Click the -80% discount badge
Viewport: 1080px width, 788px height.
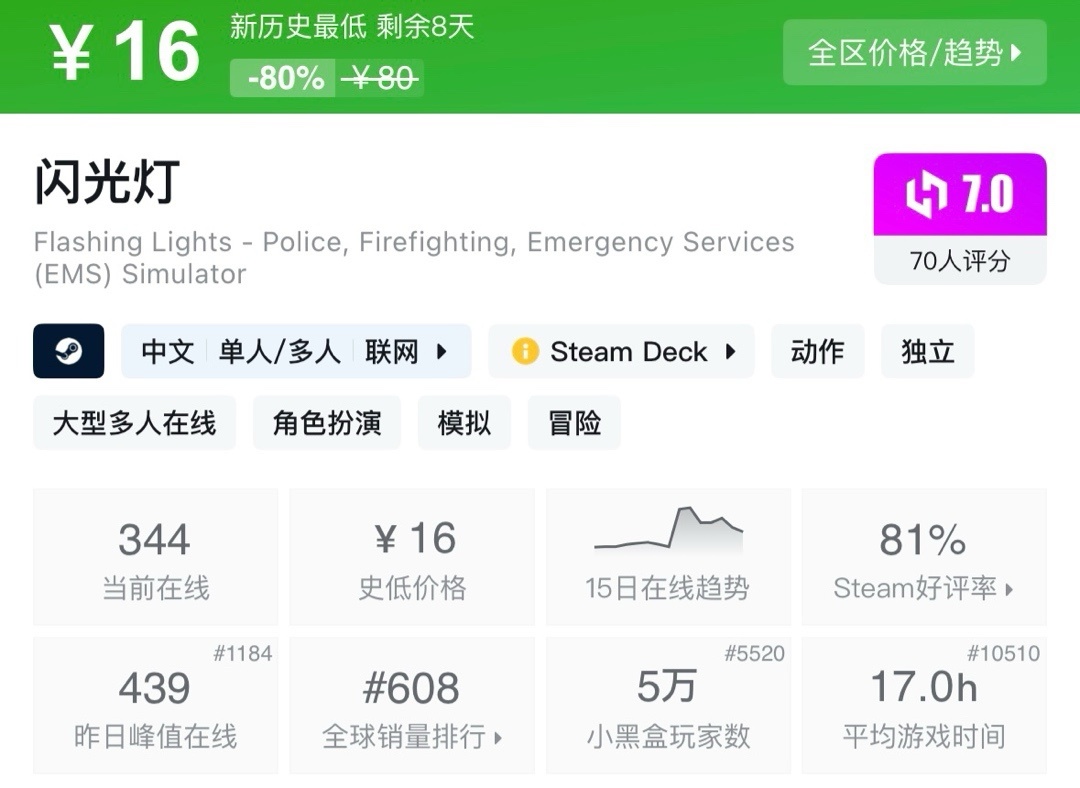click(283, 76)
